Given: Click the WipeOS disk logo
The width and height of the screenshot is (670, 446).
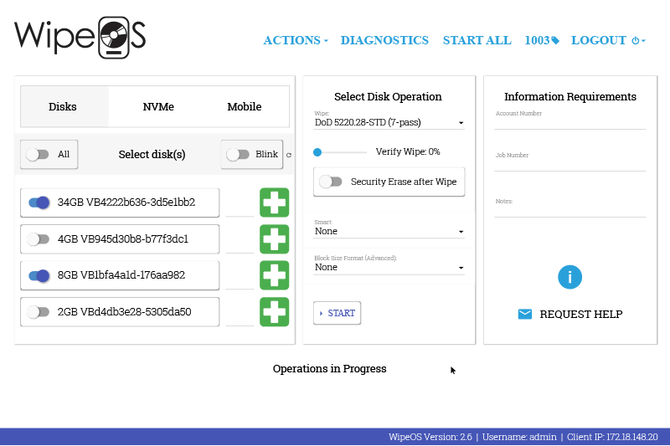Looking at the screenshot, I should 114,37.
